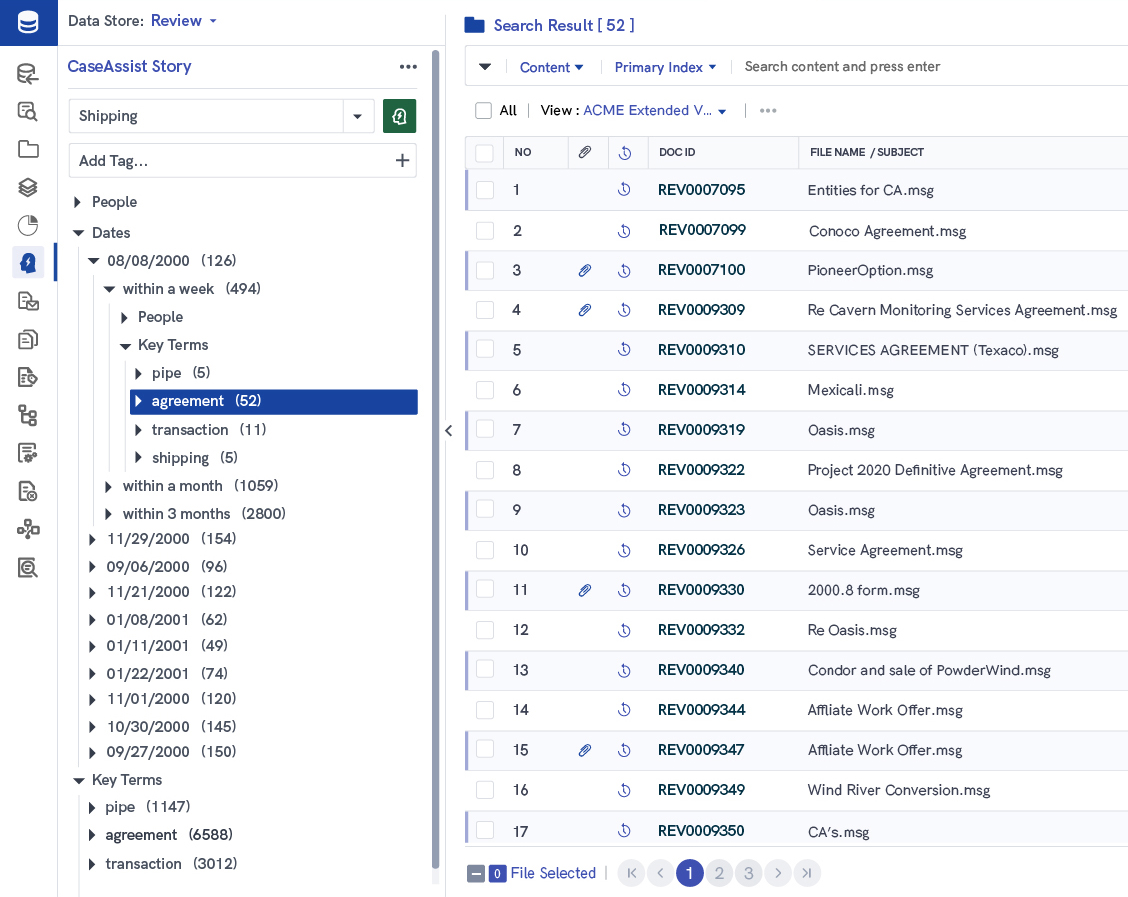Open document REV0009309 link

coord(701,310)
